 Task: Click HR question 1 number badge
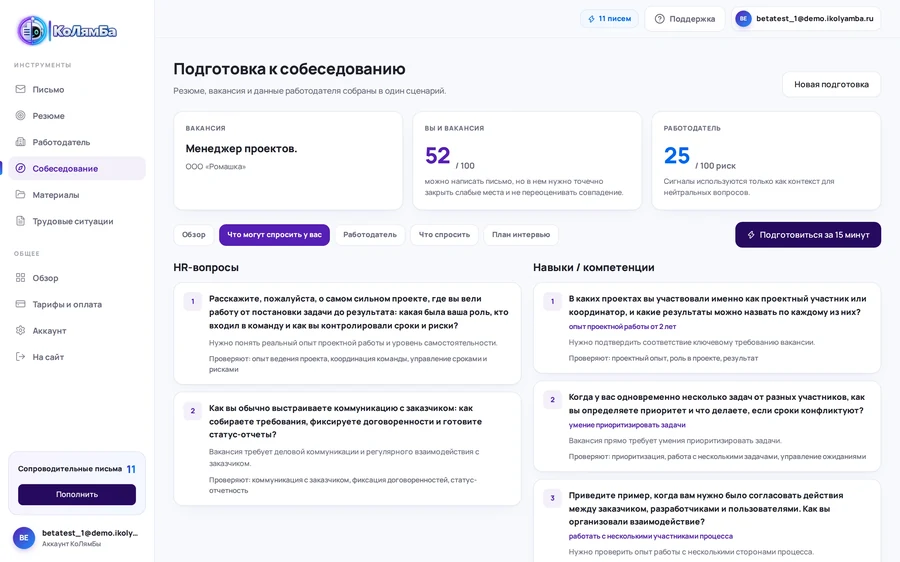pos(193,301)
